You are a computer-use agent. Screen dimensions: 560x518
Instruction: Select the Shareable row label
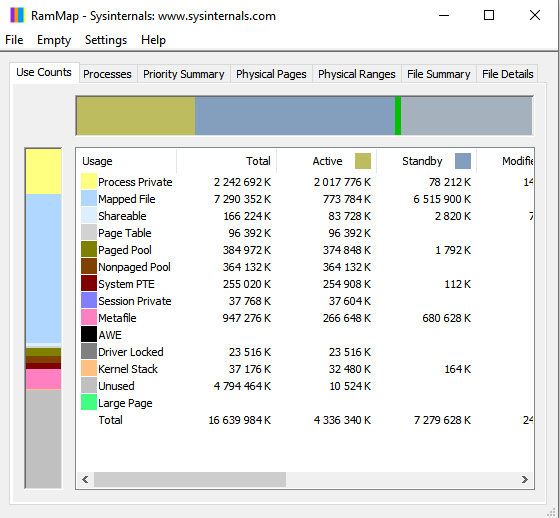(x=122, y=216)
